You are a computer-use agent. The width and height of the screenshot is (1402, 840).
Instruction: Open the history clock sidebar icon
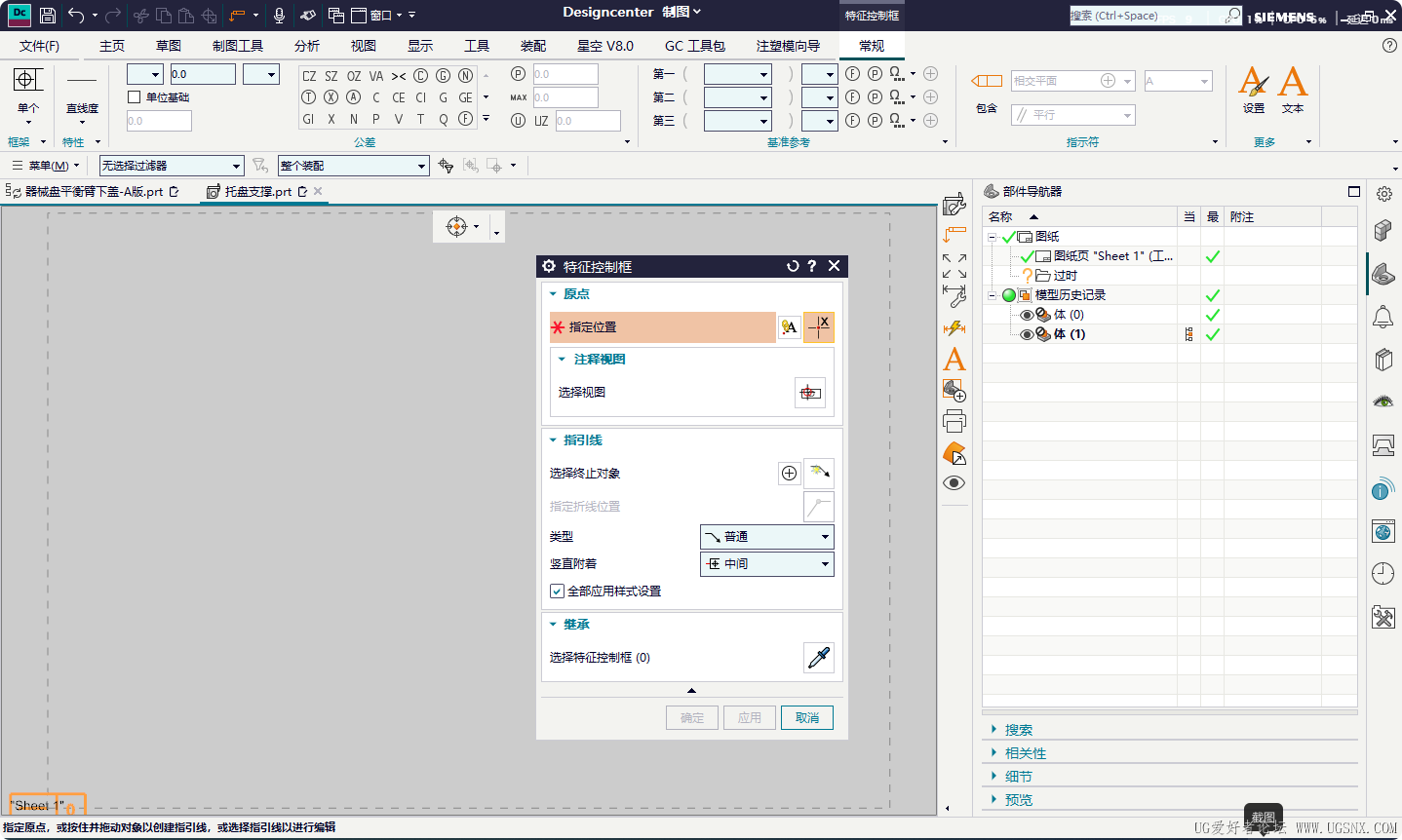(1383, 573)
